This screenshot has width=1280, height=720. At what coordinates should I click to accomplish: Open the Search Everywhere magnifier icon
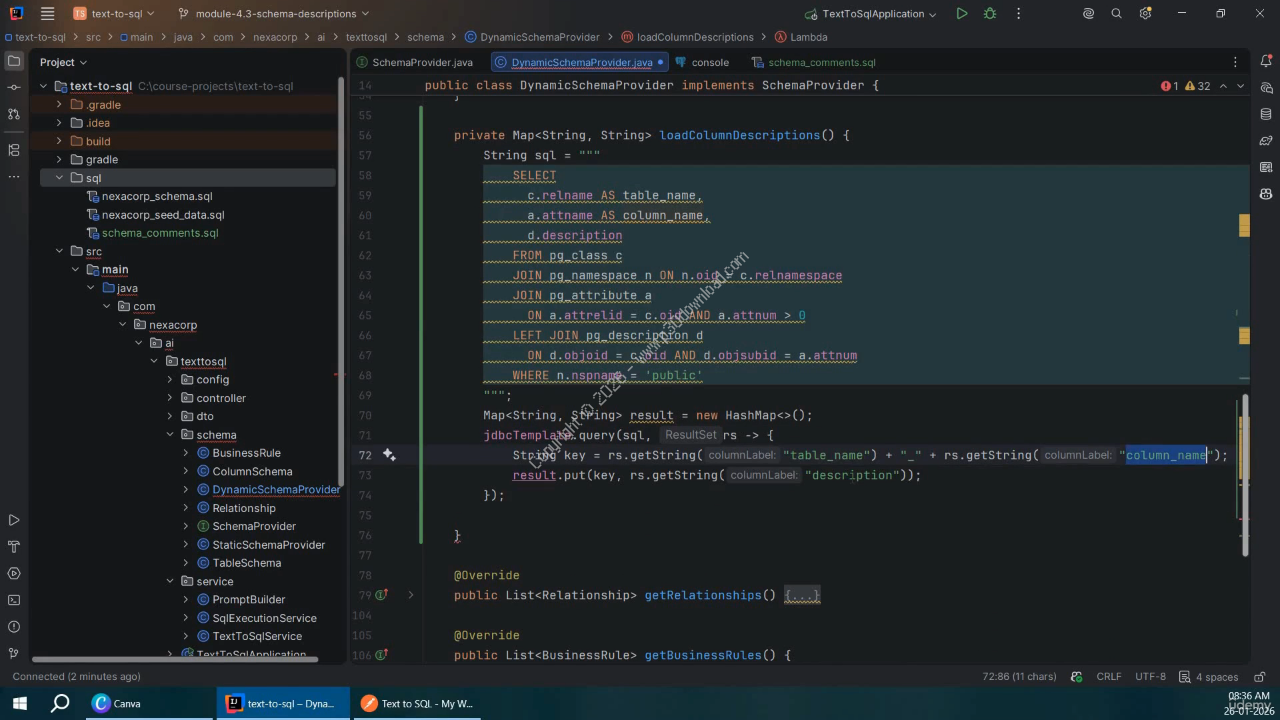tap(1117, 14)
